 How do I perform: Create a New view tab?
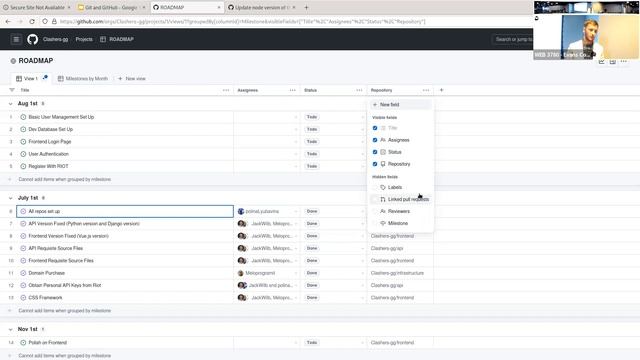point(132,78)
